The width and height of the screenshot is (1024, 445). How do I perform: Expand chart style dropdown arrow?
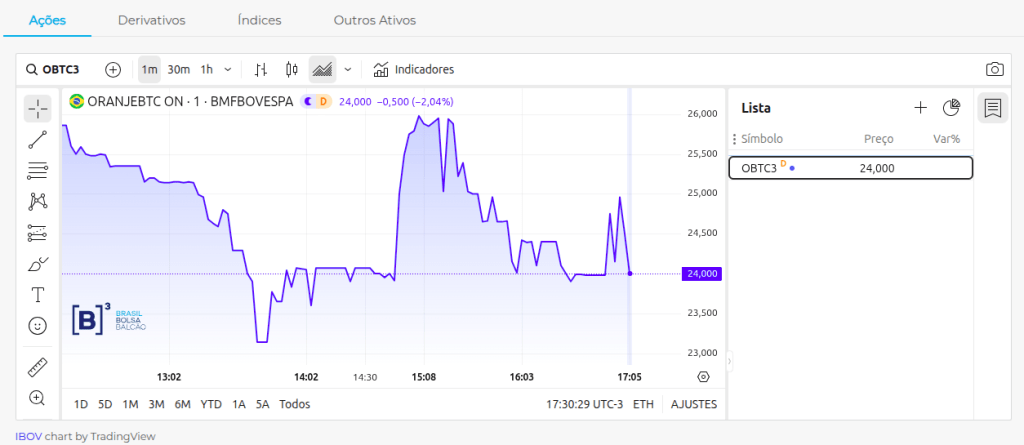pyautogui.click(x=348, y=69)
